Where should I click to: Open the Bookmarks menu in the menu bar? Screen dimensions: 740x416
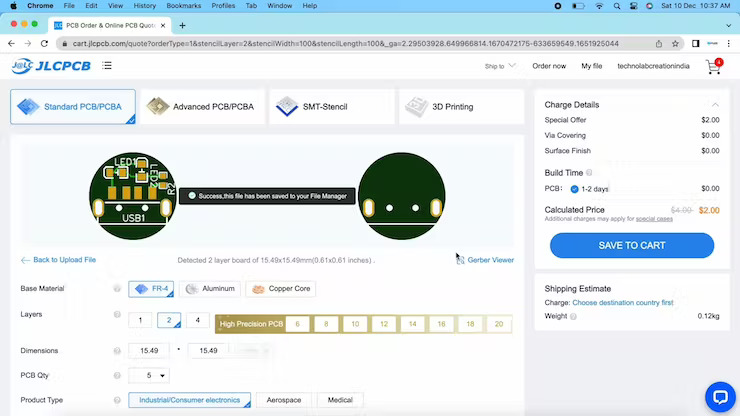[184, 6]
